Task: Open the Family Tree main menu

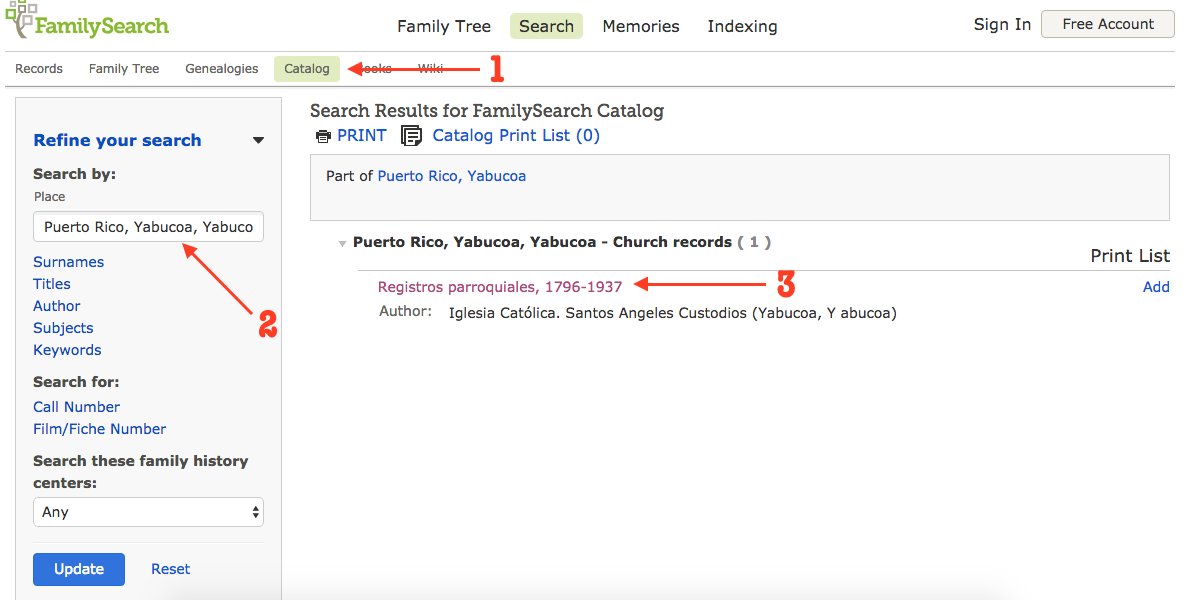Action: 444,27
